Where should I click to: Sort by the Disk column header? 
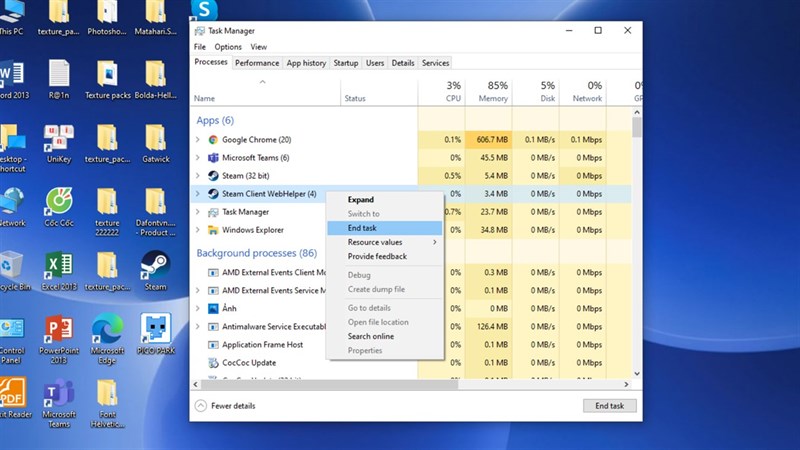(536, 92)
